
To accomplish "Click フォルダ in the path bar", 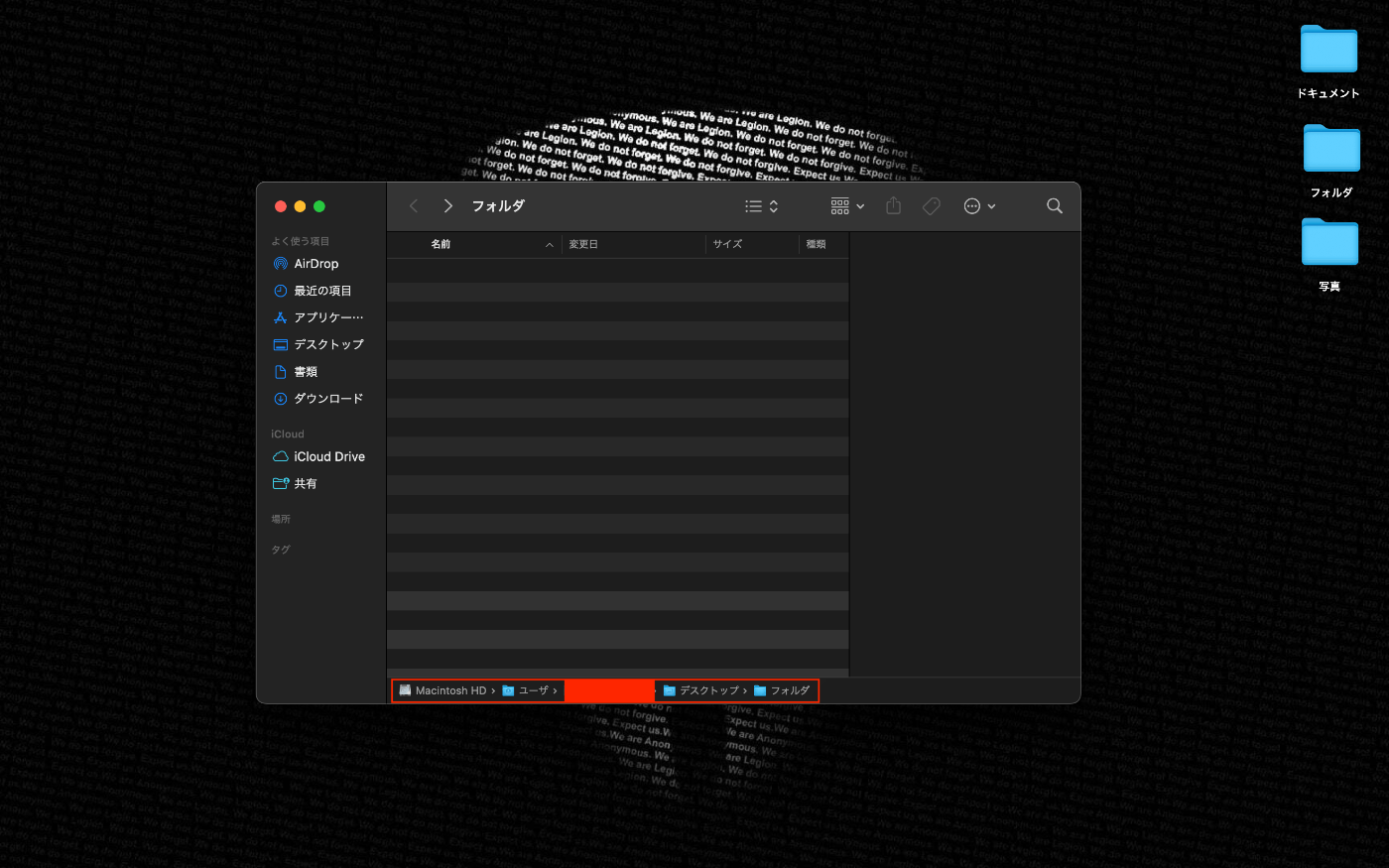I will click(782, 690).
